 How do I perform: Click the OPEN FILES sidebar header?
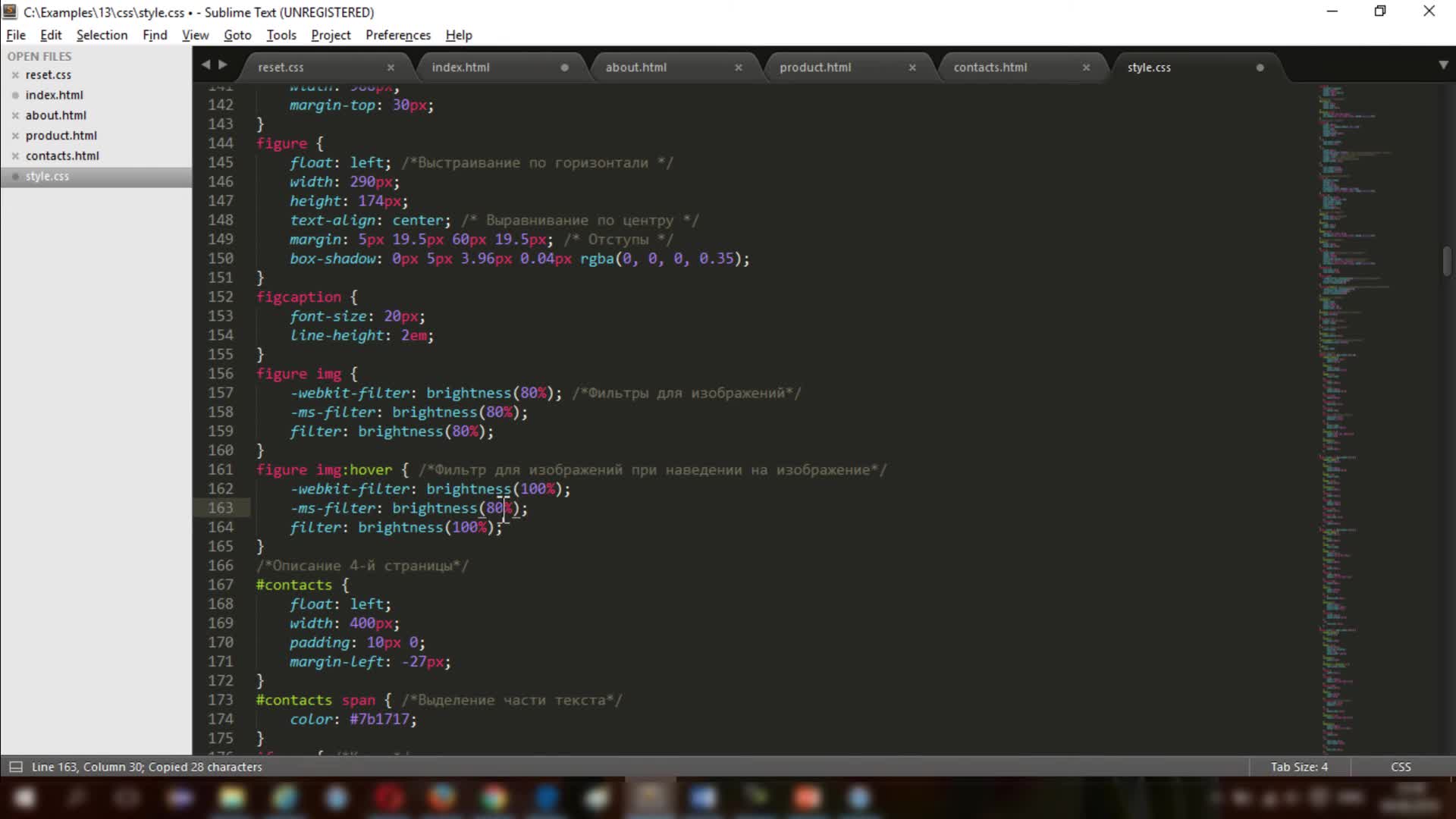click(x=39, y=56)
